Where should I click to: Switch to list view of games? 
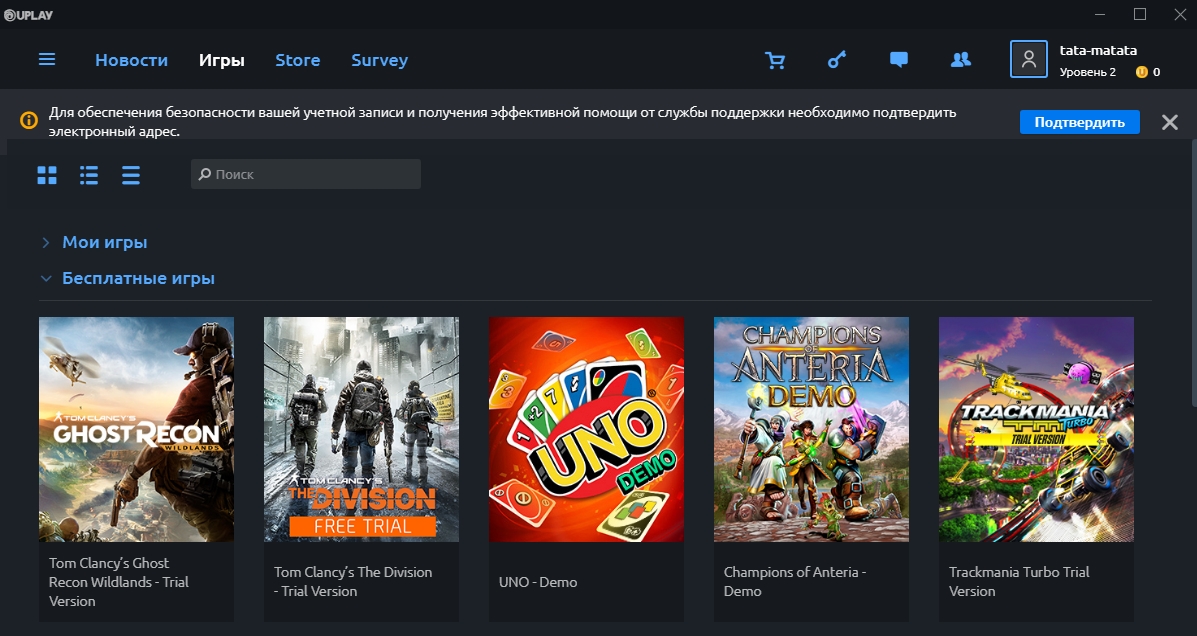point(88,174)
